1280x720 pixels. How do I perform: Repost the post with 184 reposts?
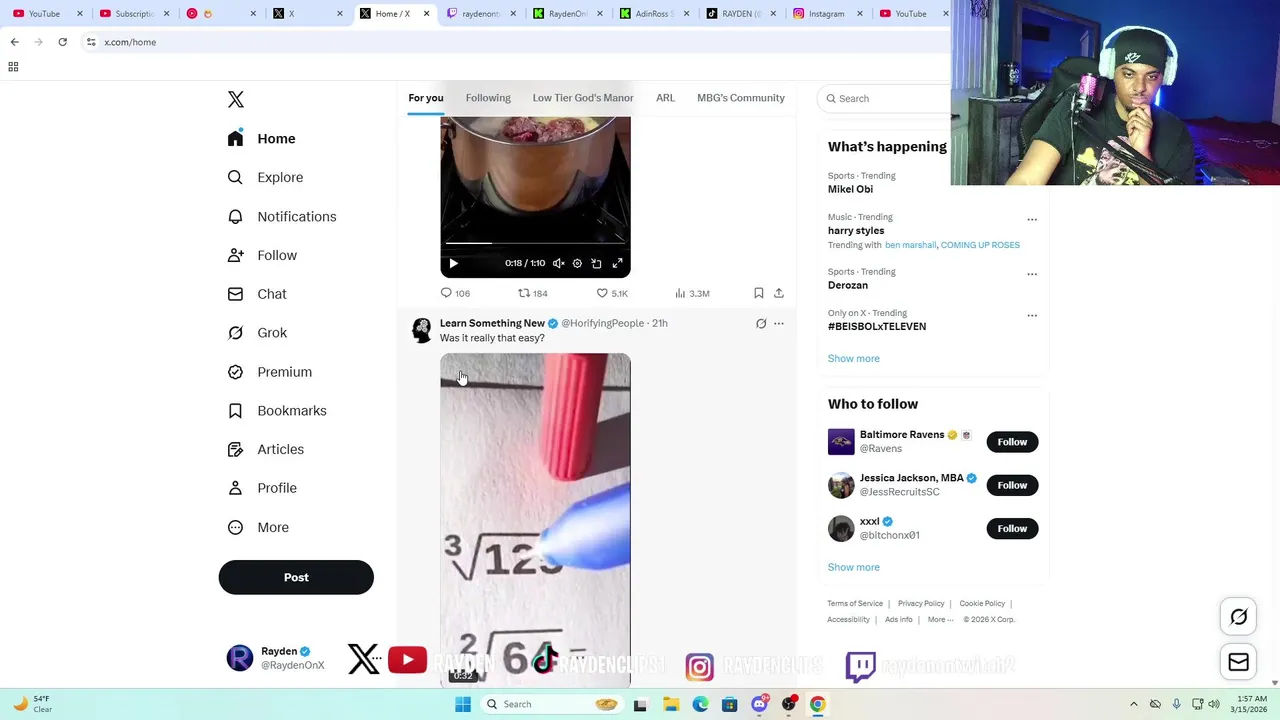(x=532, y=293)
